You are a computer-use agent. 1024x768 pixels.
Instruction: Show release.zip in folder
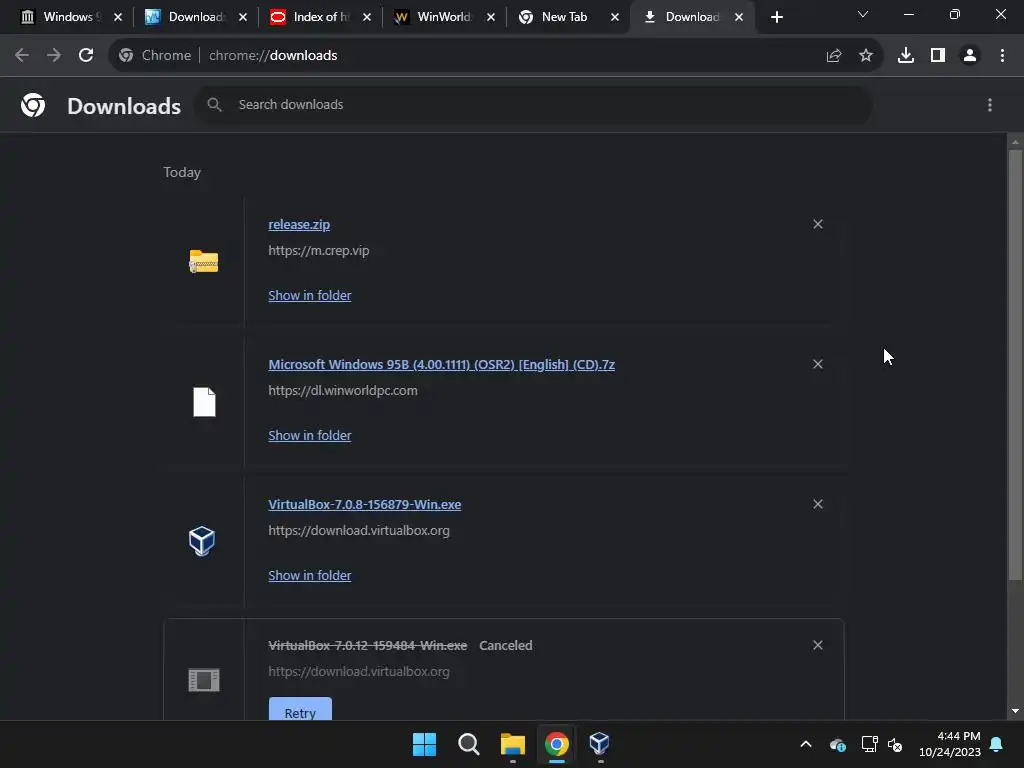310,295
